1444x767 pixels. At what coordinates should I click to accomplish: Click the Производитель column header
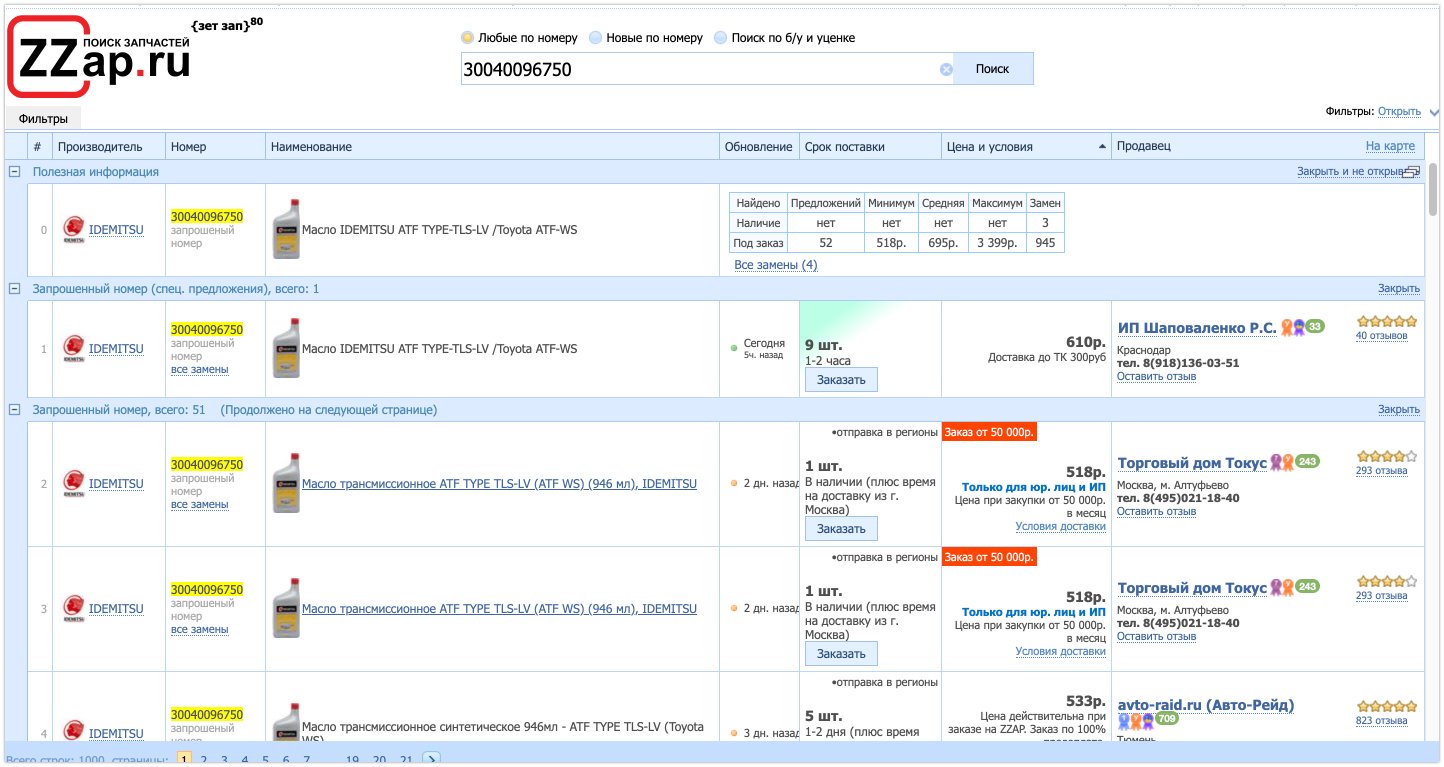[x=109, y=147]
